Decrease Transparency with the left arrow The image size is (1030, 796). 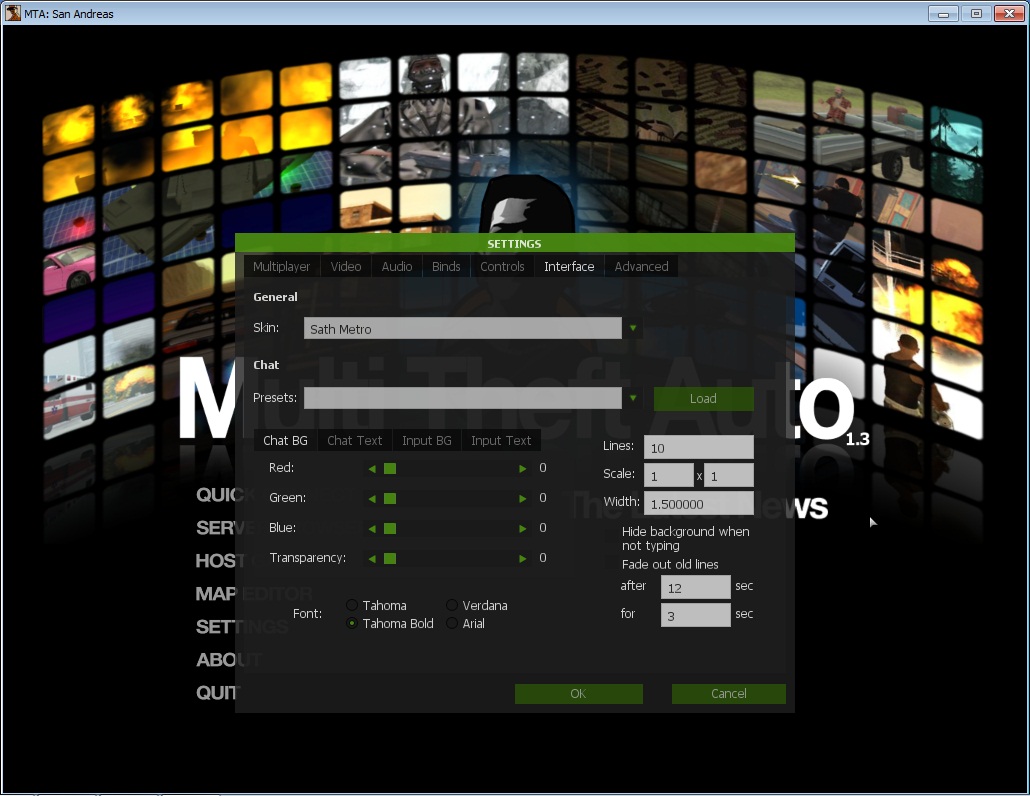pos(372,559)
